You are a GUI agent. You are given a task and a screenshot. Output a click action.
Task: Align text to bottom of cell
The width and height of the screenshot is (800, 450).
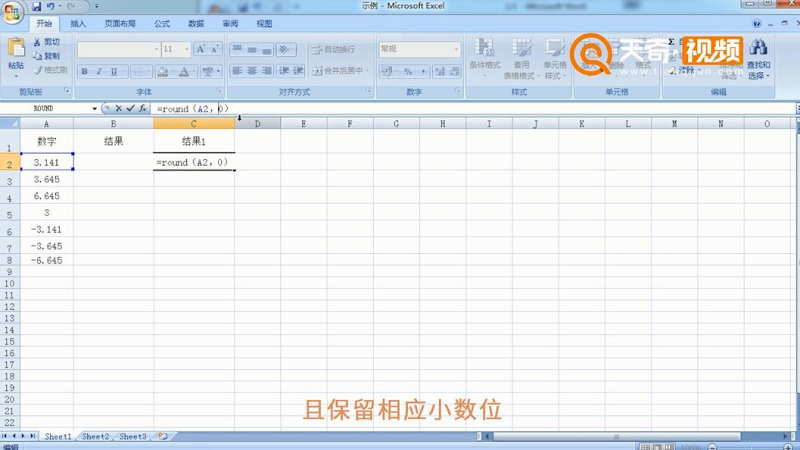coord(267,49)
